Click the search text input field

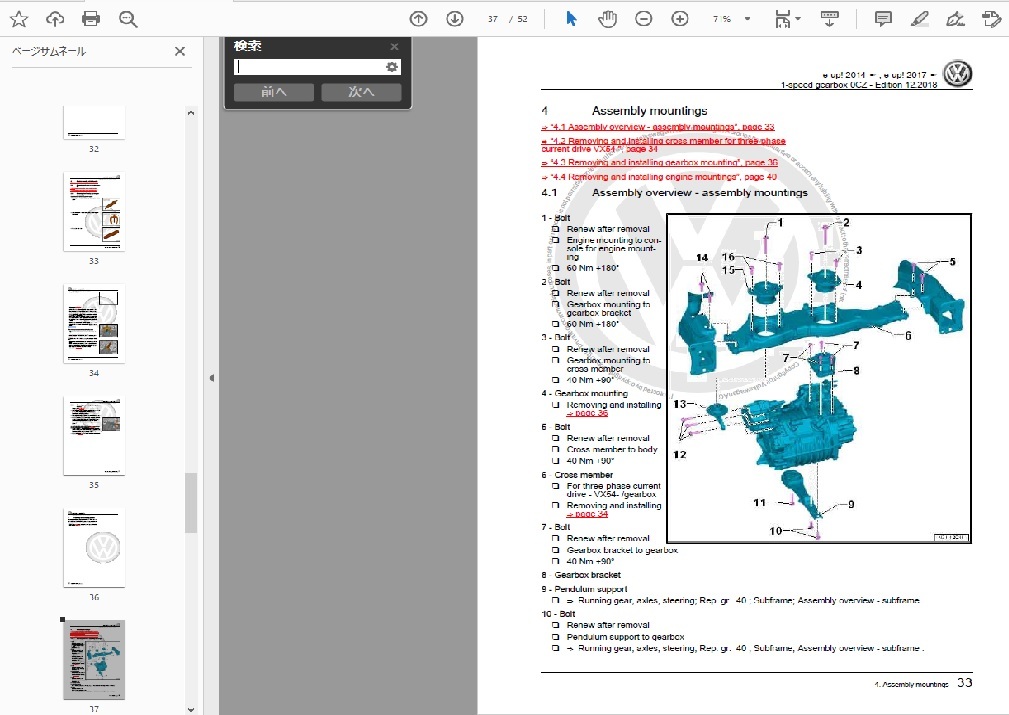(x=308, y=67)
